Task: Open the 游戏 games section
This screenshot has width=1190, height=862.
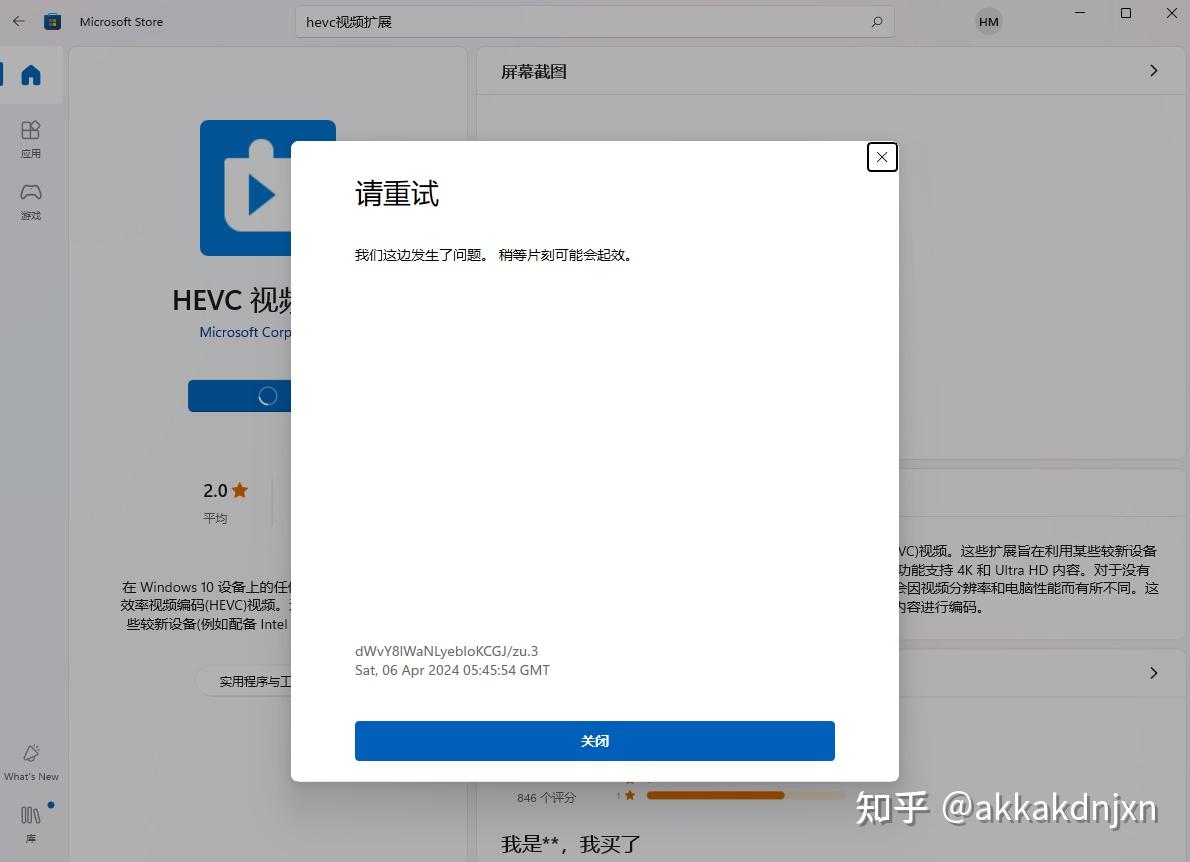Action: tap(31, 202)
